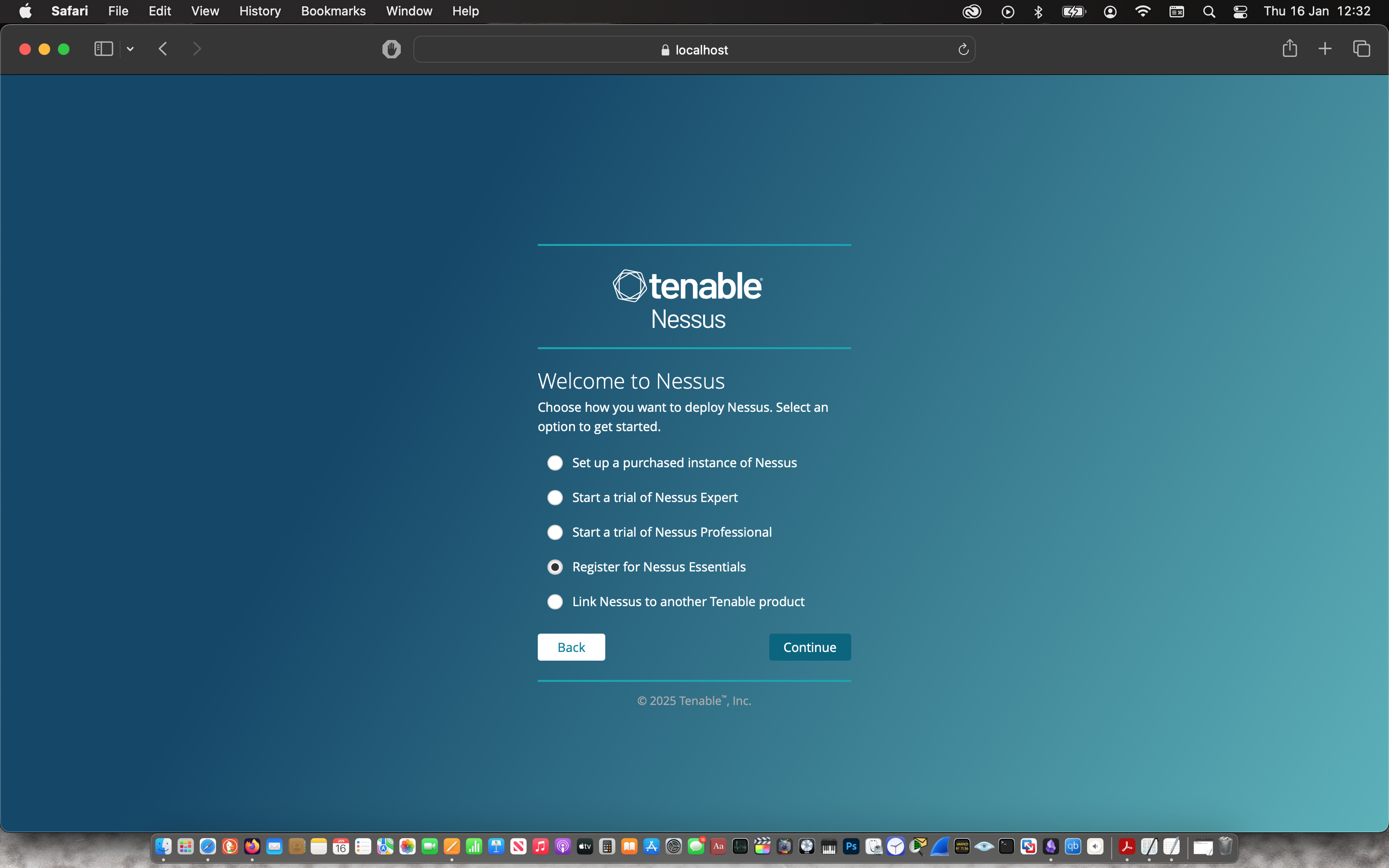Choose Start a trial of Nessus Professional

(x=555, y=532)
